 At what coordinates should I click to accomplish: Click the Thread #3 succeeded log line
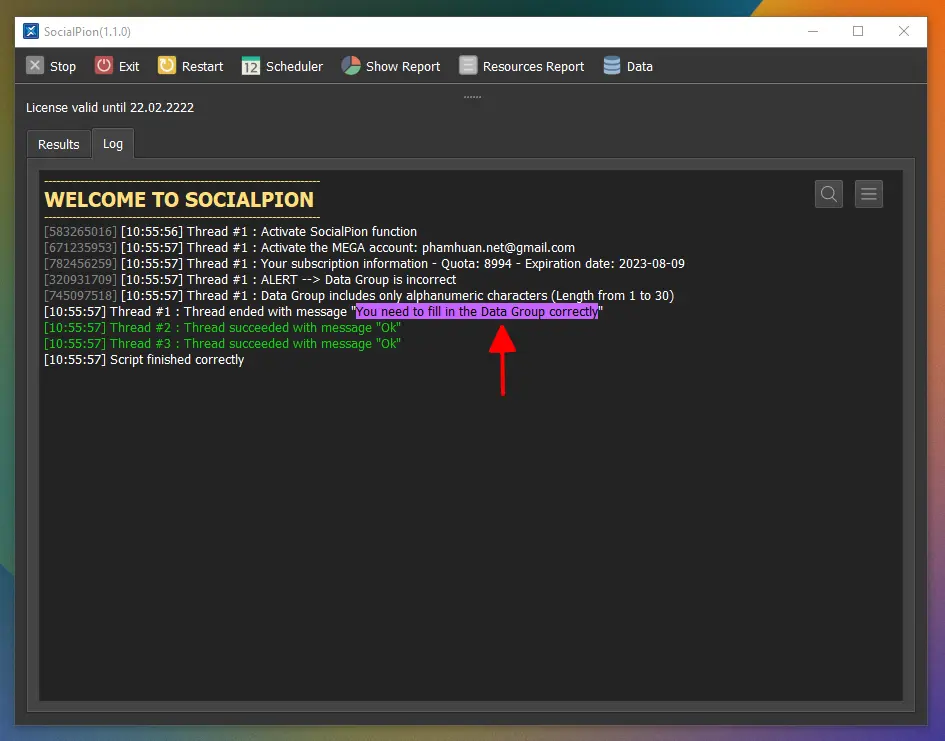(222, 343)
